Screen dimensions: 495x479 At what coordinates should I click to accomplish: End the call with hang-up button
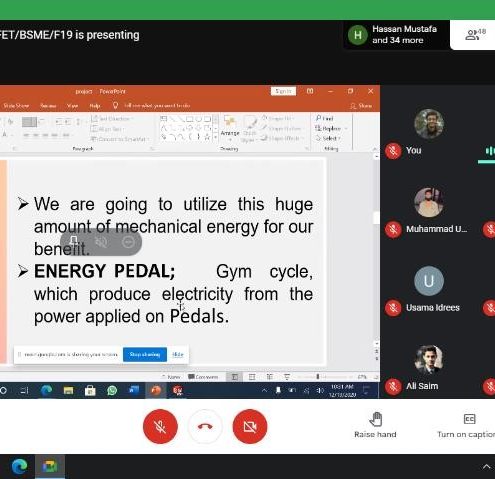pos(205,426)
